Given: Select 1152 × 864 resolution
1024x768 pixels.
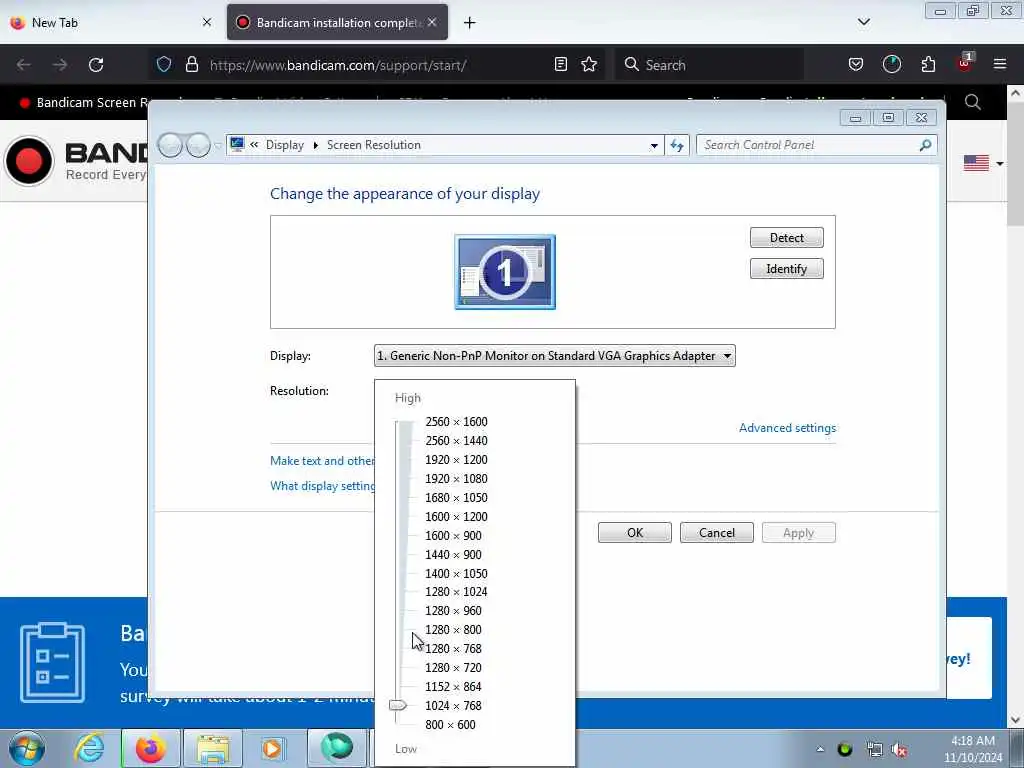Looking at the screenshot, I should tap(453, 686).
